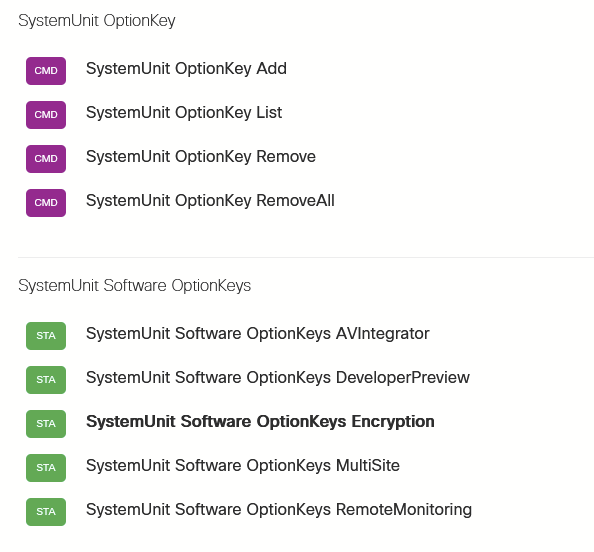Click the STA badge beside Encryption

[x=46, y=424]
